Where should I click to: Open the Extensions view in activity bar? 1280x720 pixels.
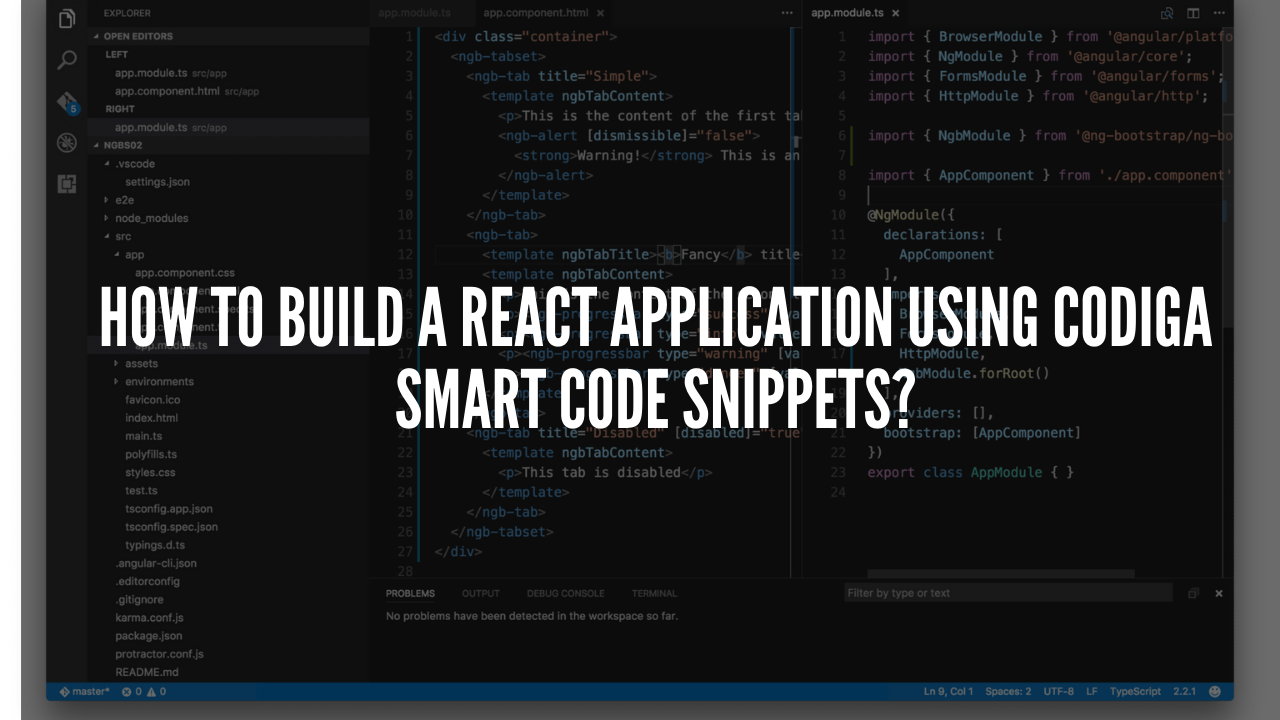[67, 184]
